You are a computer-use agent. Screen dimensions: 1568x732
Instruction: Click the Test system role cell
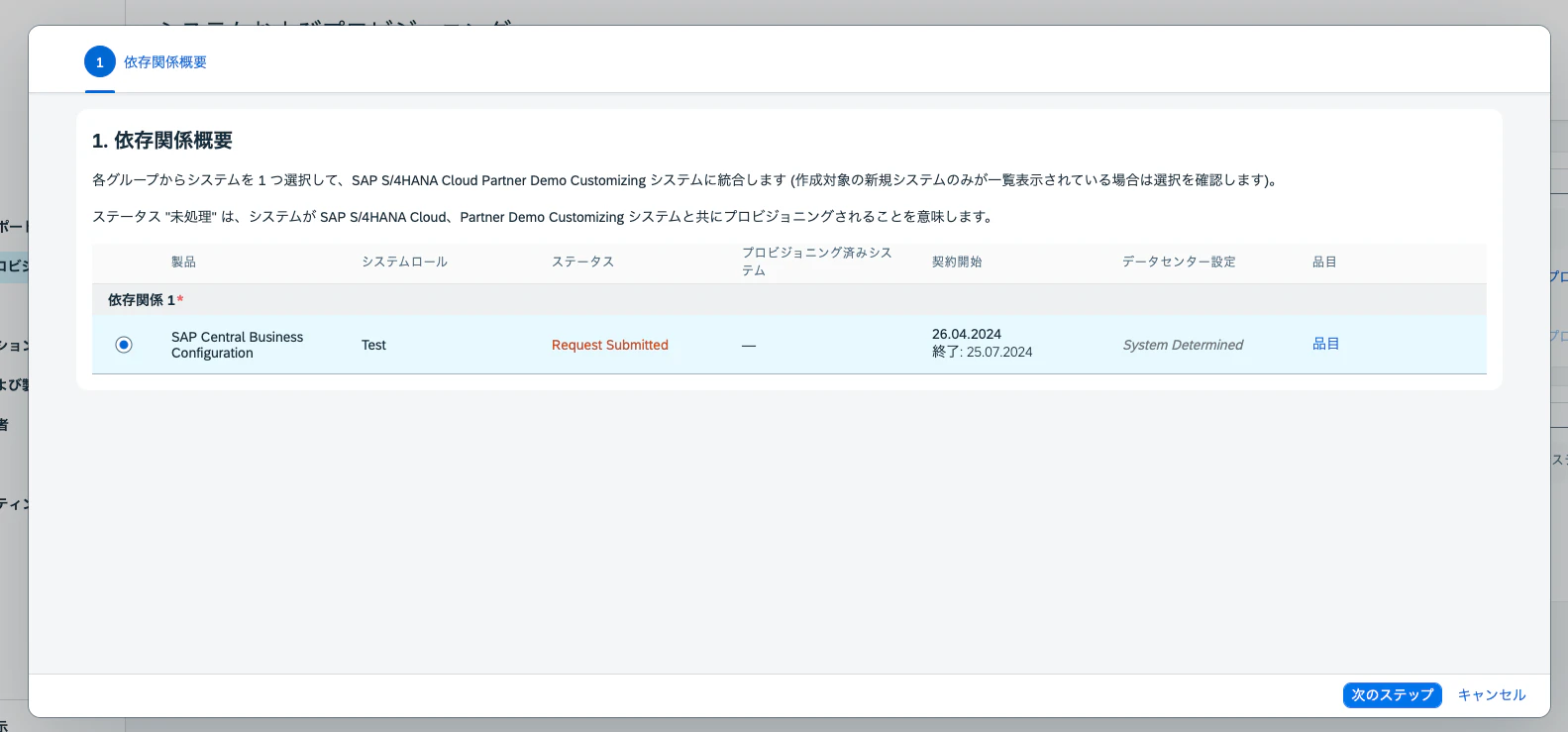click(x=373, y=345)
